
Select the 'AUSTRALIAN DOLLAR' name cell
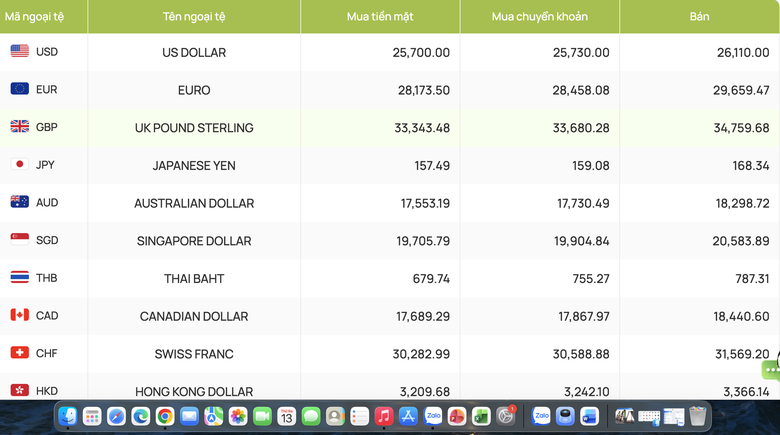[194, 203]
